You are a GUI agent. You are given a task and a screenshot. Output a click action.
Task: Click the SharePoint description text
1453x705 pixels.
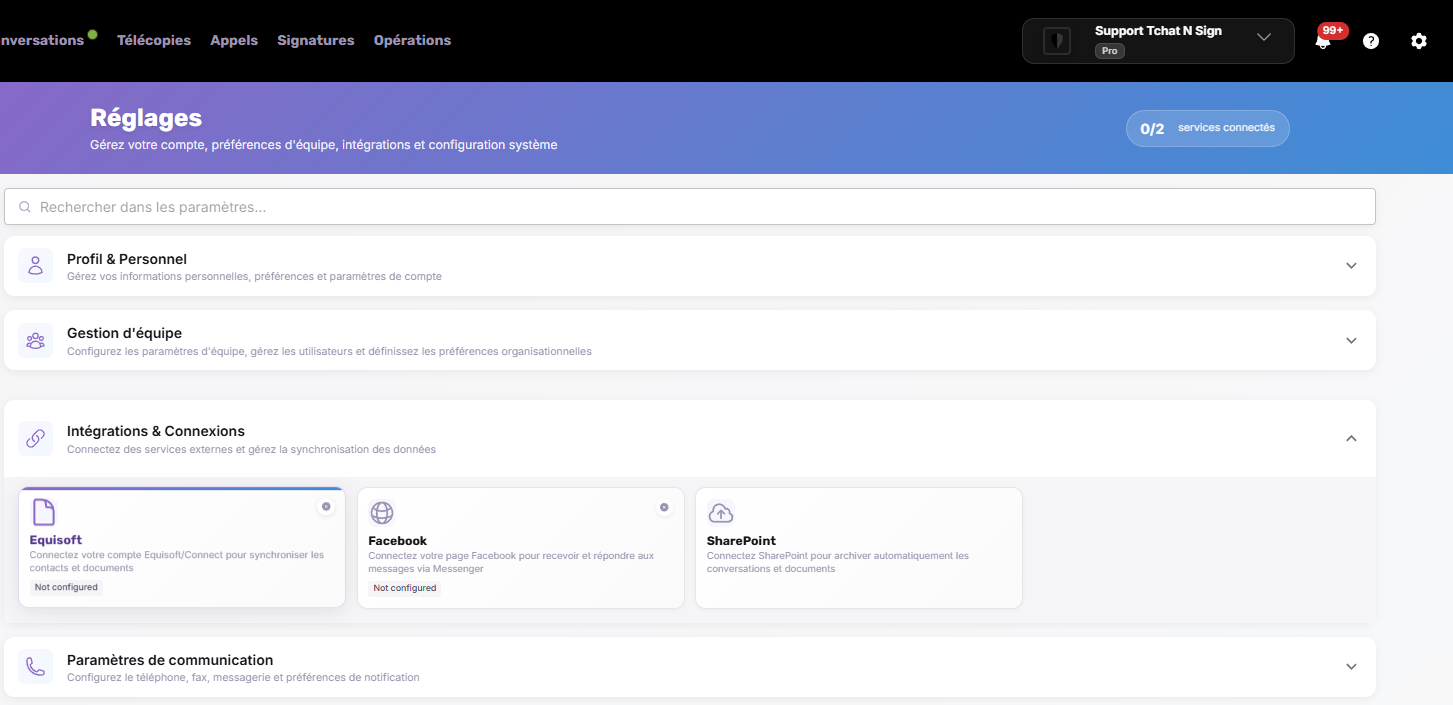click(x=838, y=562)
